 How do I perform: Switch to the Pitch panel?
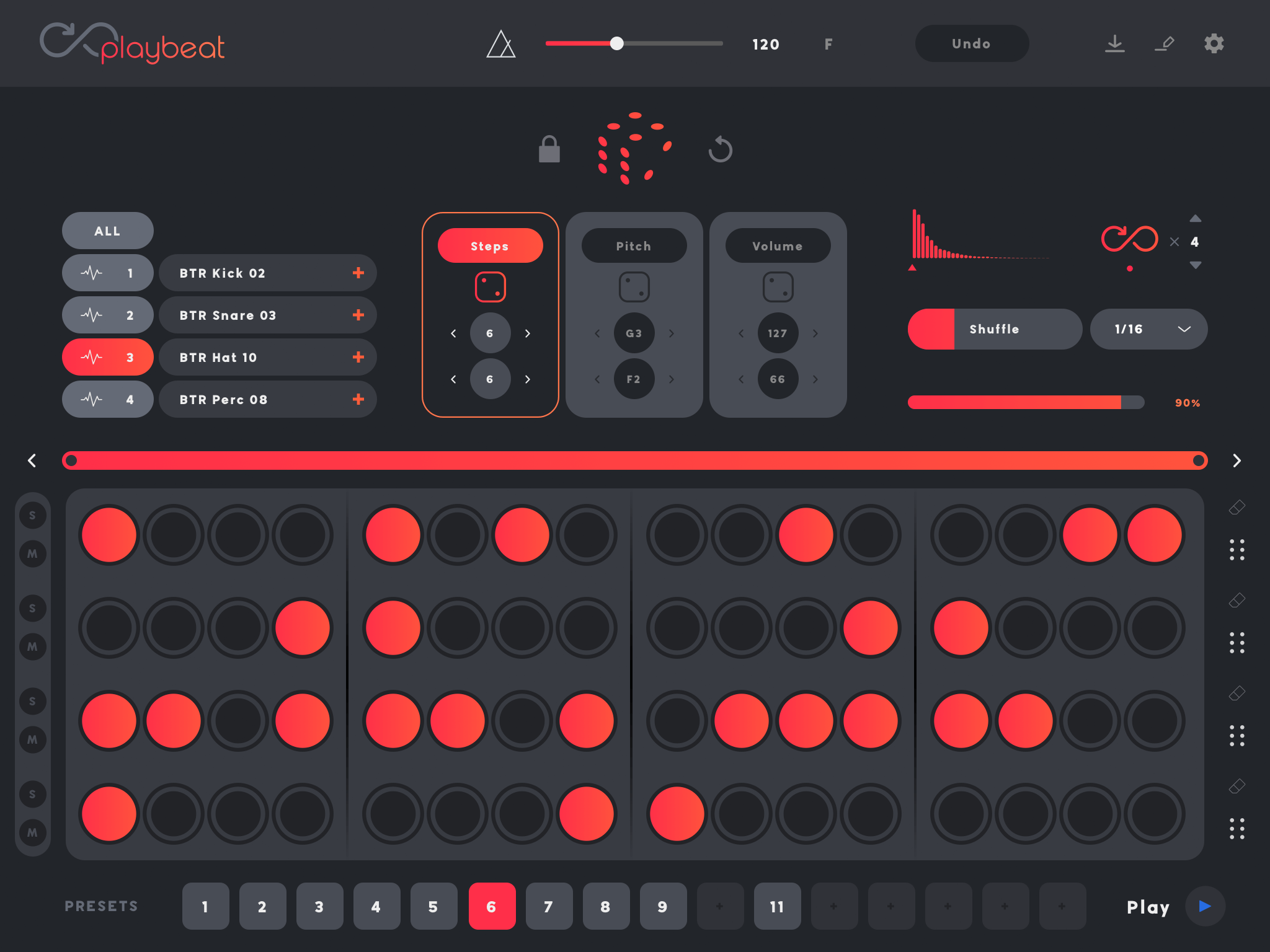(x=634, y=245)
